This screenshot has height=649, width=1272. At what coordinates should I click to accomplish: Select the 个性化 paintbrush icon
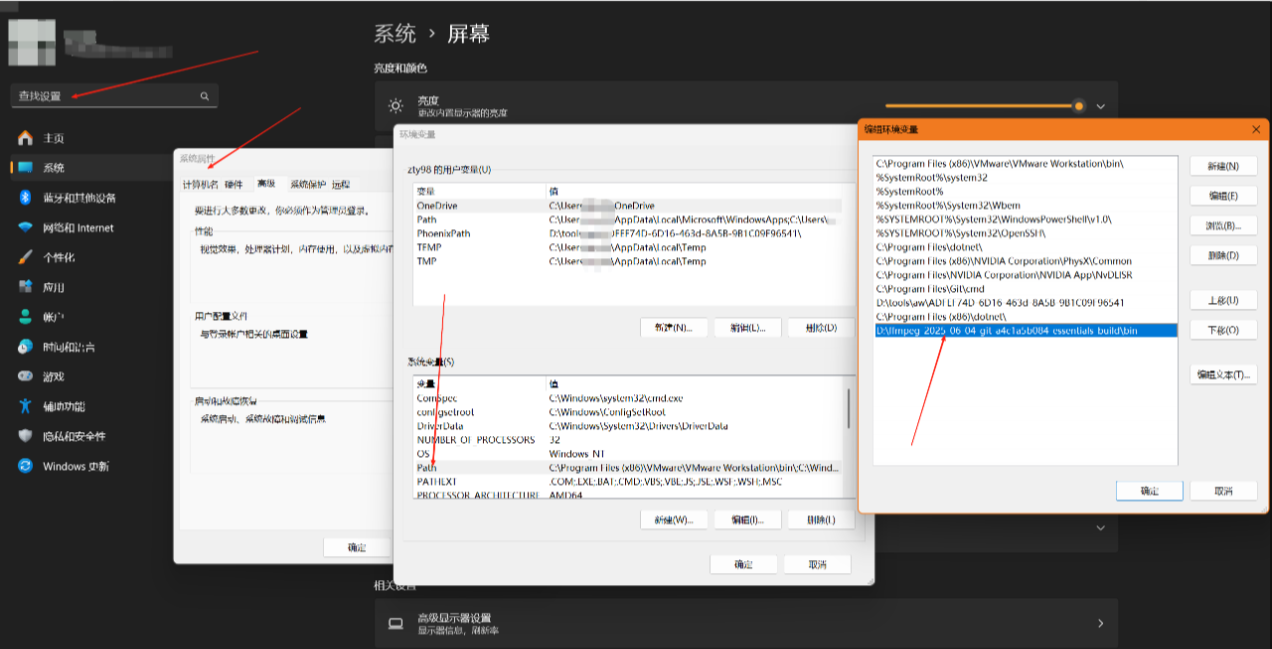point(25,257)
